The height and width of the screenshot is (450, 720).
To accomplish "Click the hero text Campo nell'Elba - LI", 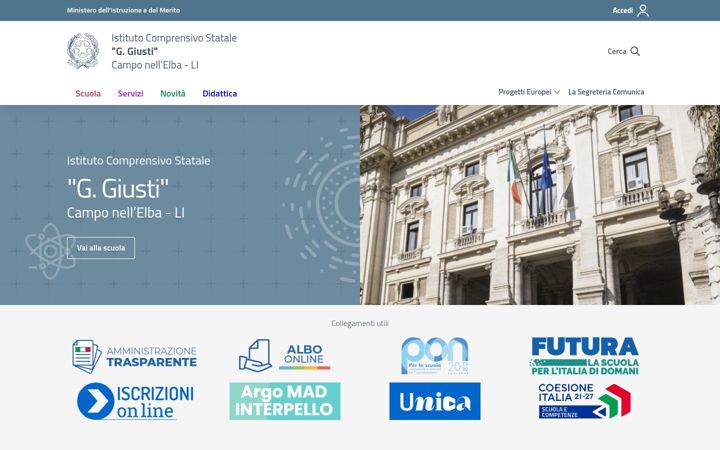I will click(126, 213).
